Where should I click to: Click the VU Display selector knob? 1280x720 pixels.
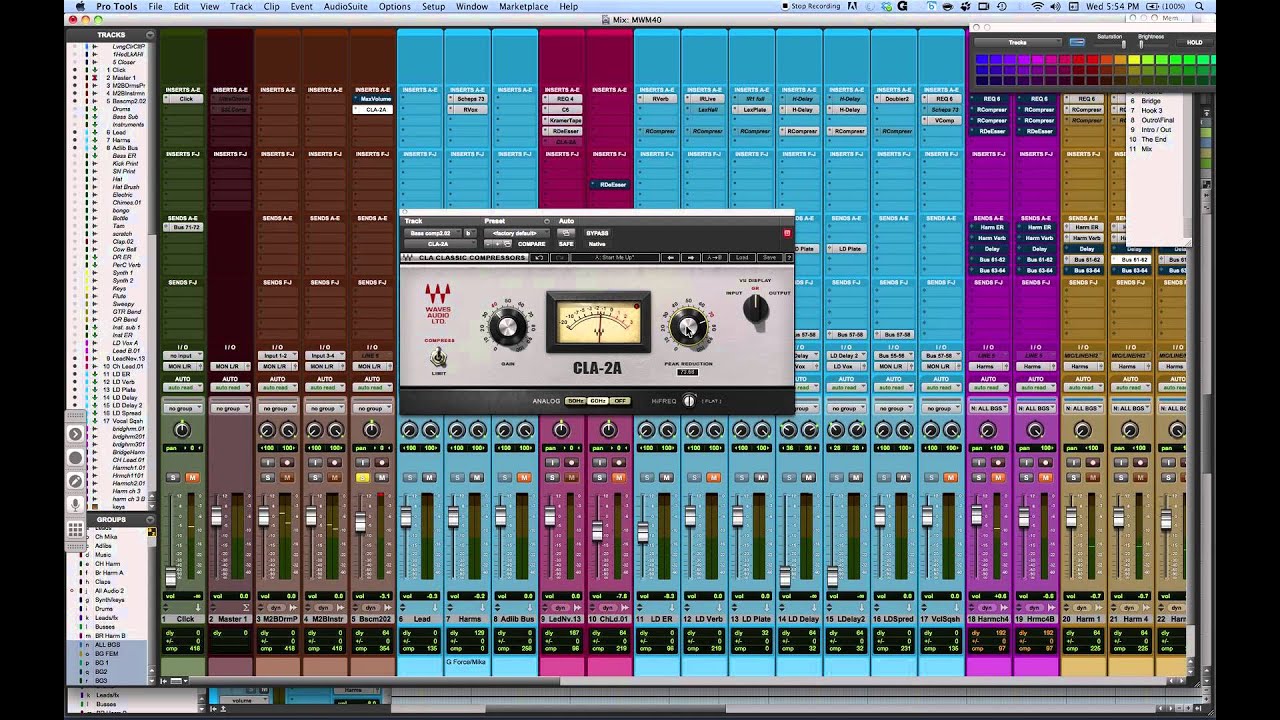click(756, 309)
